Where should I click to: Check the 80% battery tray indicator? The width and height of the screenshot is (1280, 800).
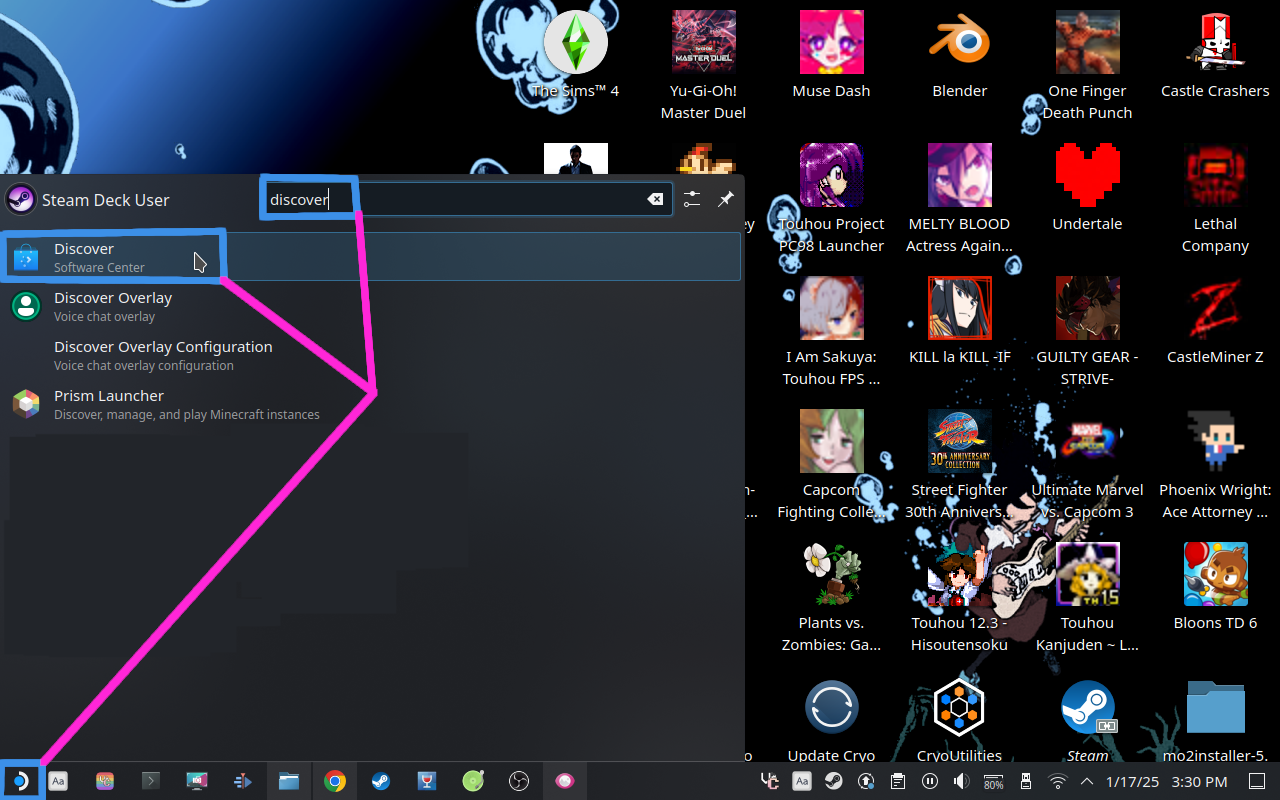993,781
